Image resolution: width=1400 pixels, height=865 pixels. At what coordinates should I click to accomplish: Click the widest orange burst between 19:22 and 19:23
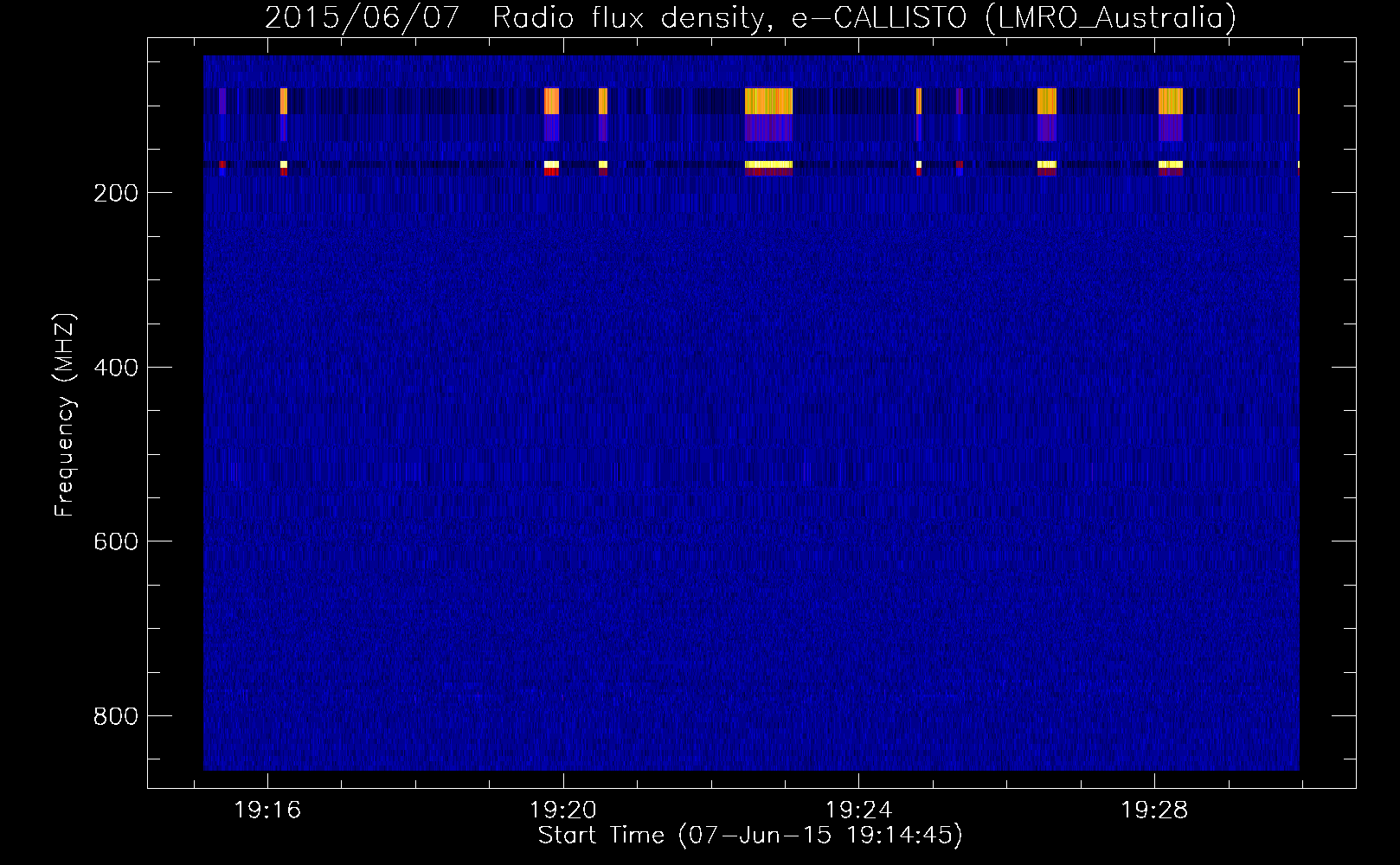pos(768,101)
